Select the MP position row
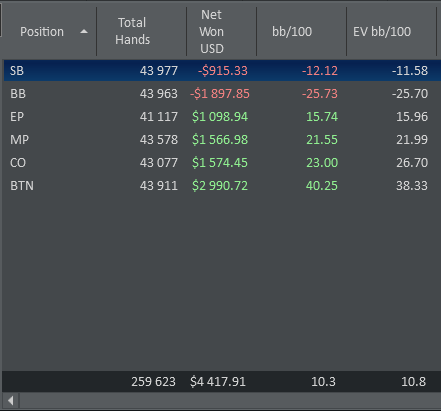The image size is (441, 411). point(222,140)
